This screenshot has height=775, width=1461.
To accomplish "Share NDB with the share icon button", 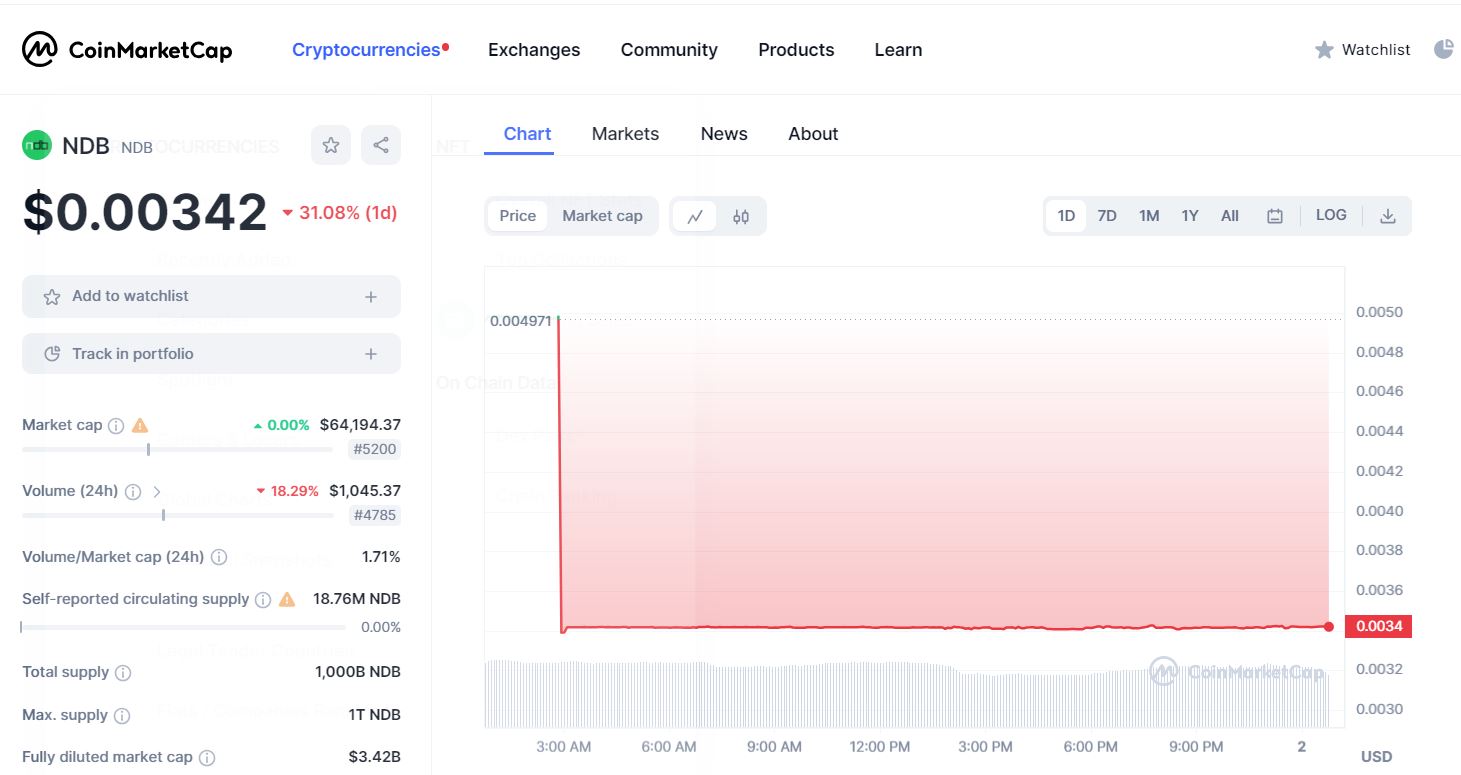I will click(381, 145).
